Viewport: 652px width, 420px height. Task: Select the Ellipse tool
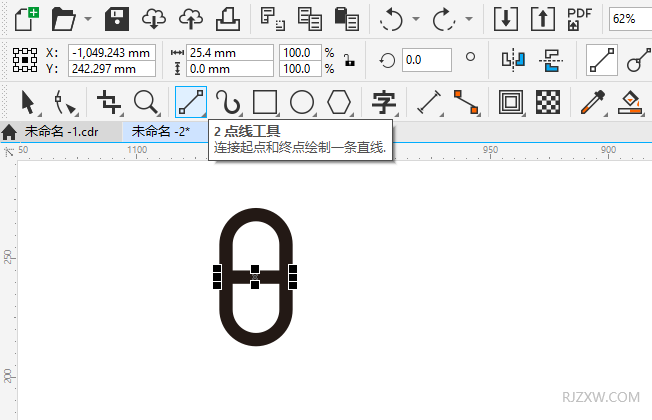pyautogui.click(x=302, y=102)
